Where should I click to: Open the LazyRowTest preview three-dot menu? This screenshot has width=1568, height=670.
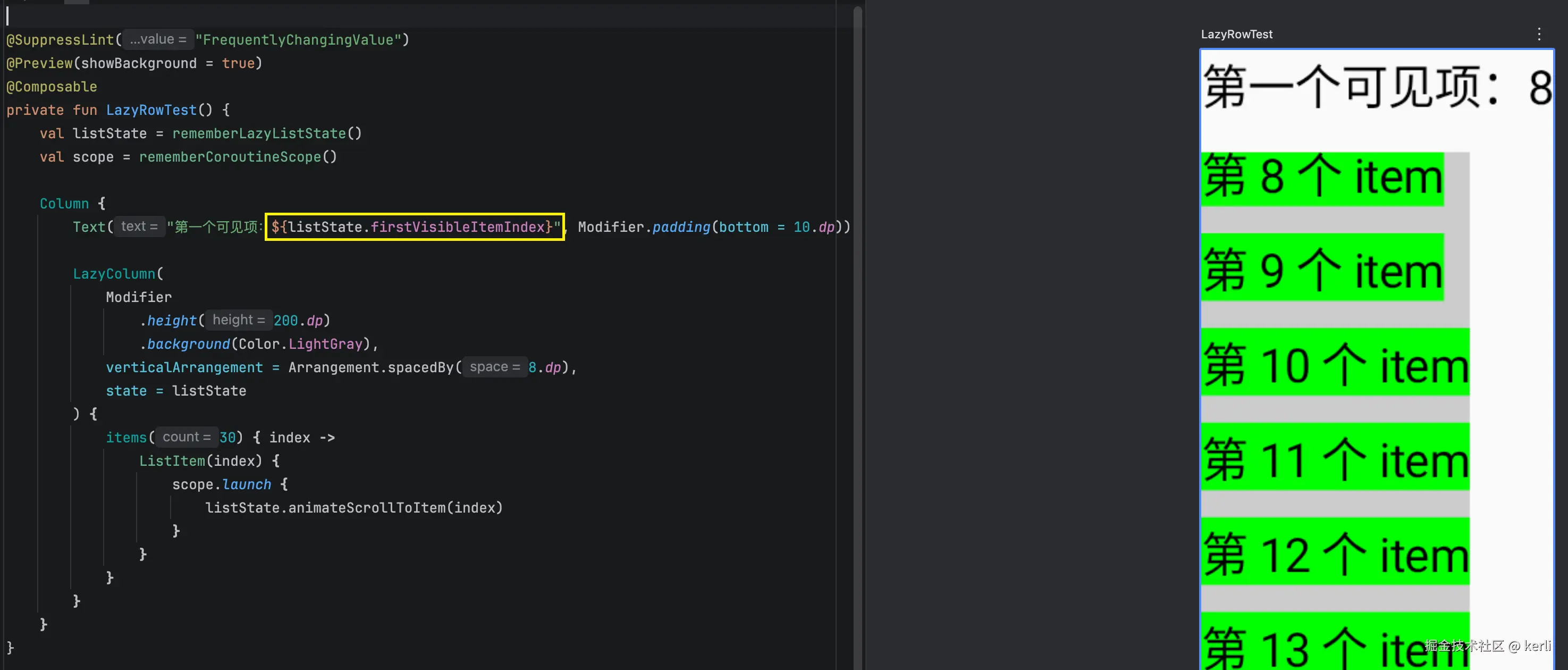pyautogui.click(x=1539, y=34)
